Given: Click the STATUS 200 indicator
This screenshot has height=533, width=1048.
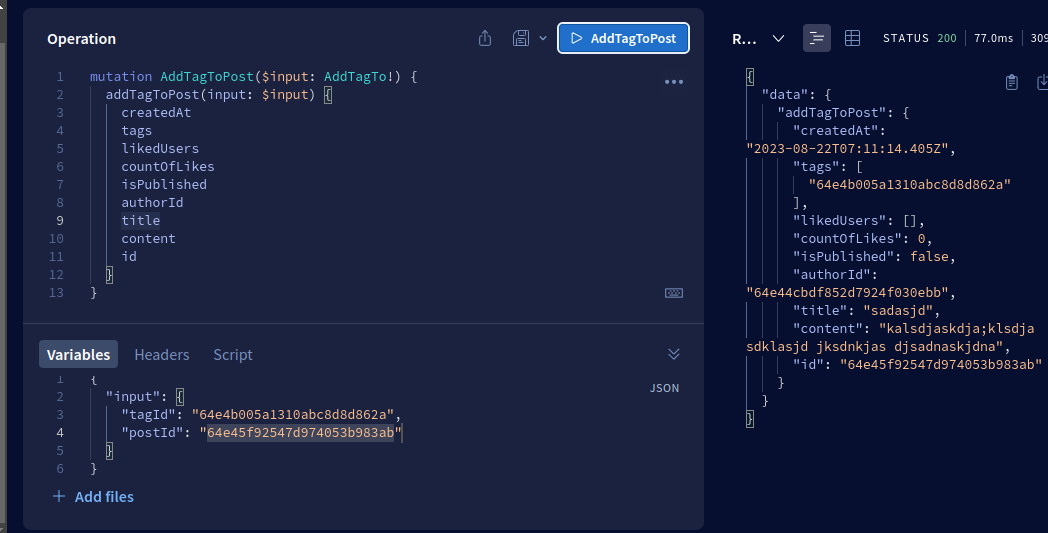Looking at the screenshot, I should click(x=920, y=38).
